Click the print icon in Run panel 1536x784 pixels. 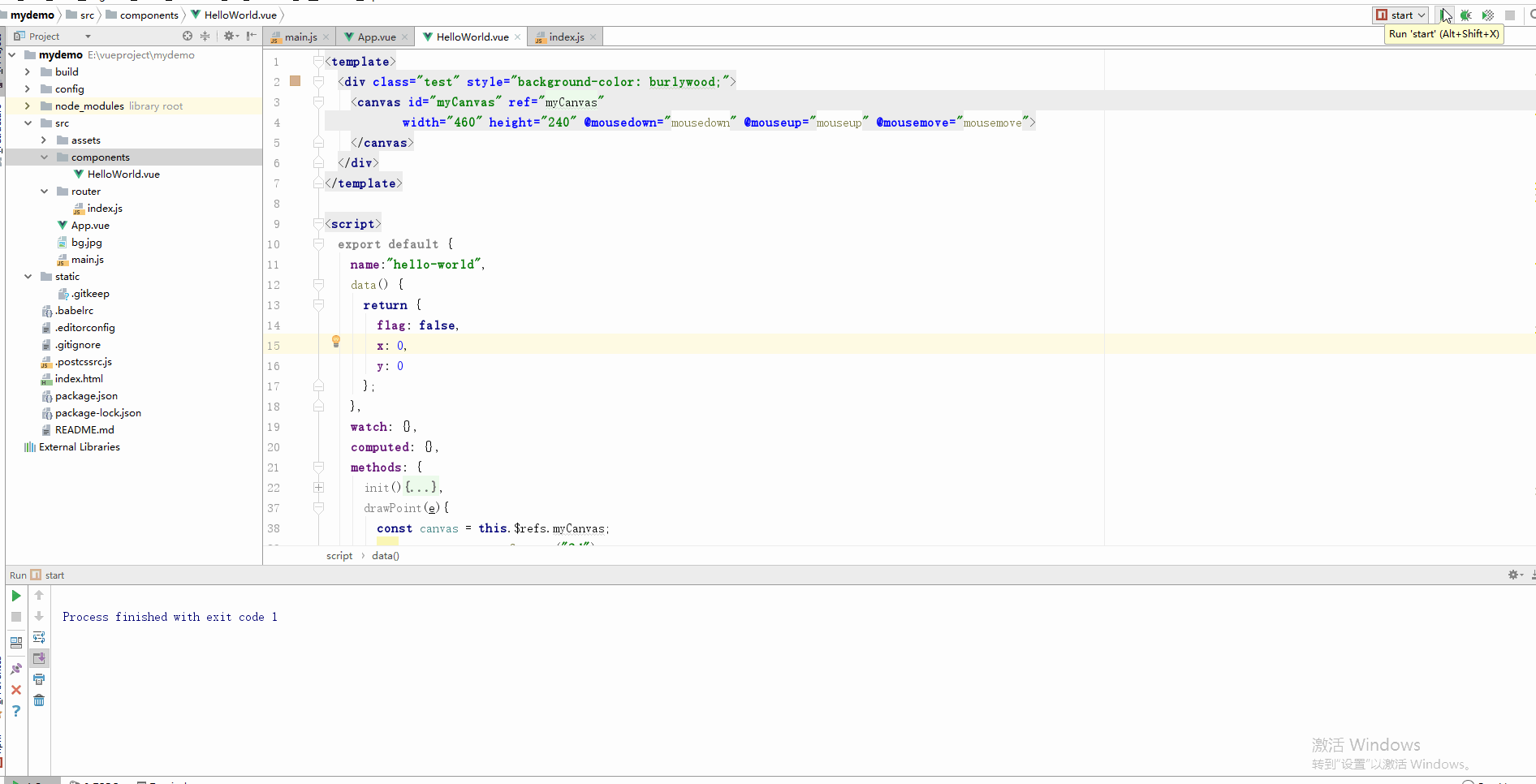39,679
